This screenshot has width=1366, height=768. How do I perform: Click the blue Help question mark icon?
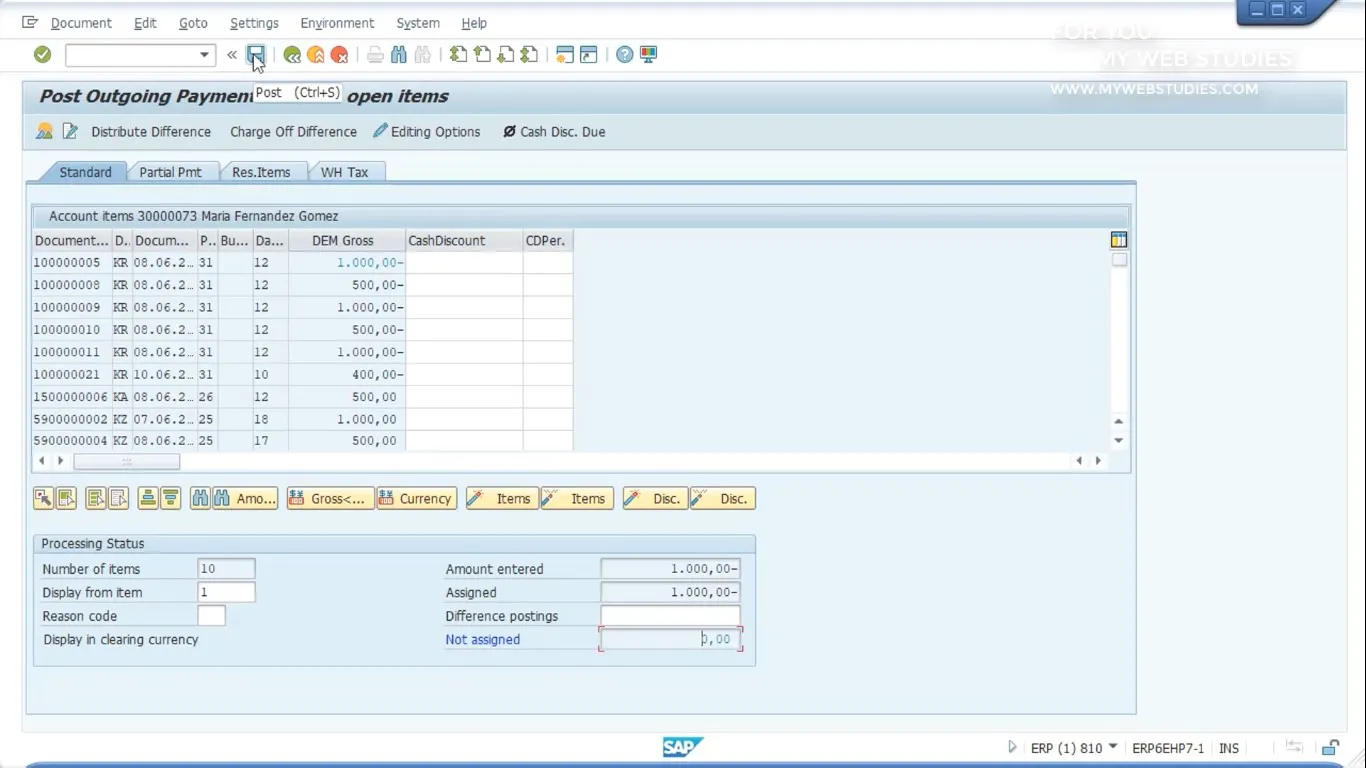(x=625, y=55)
